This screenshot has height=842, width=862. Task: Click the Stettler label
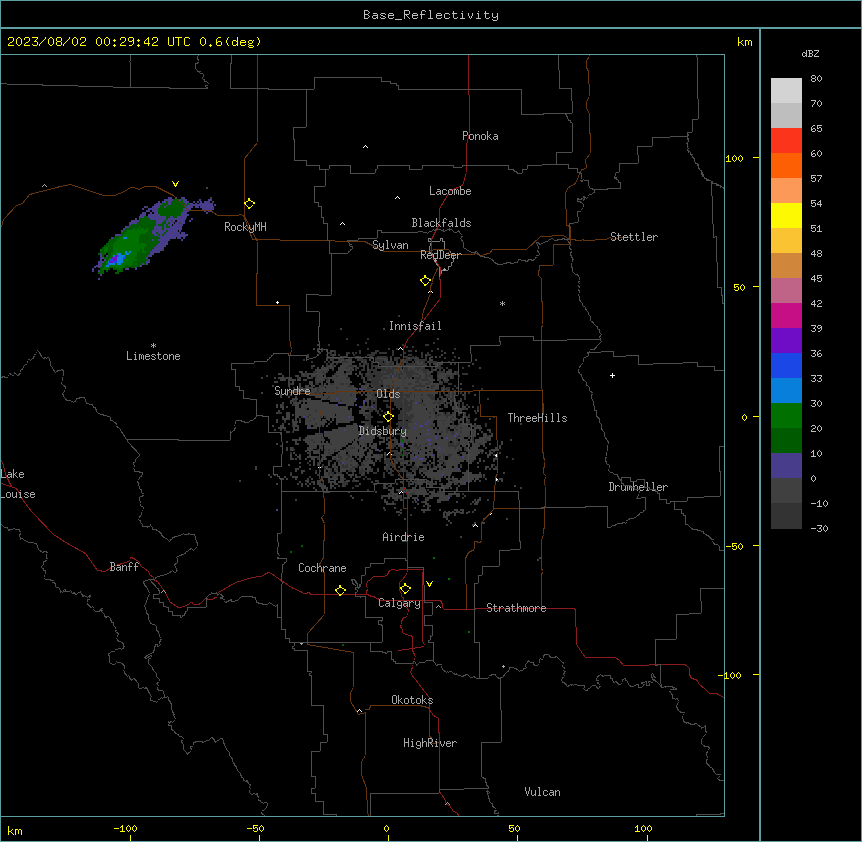[x=634, y=237]
